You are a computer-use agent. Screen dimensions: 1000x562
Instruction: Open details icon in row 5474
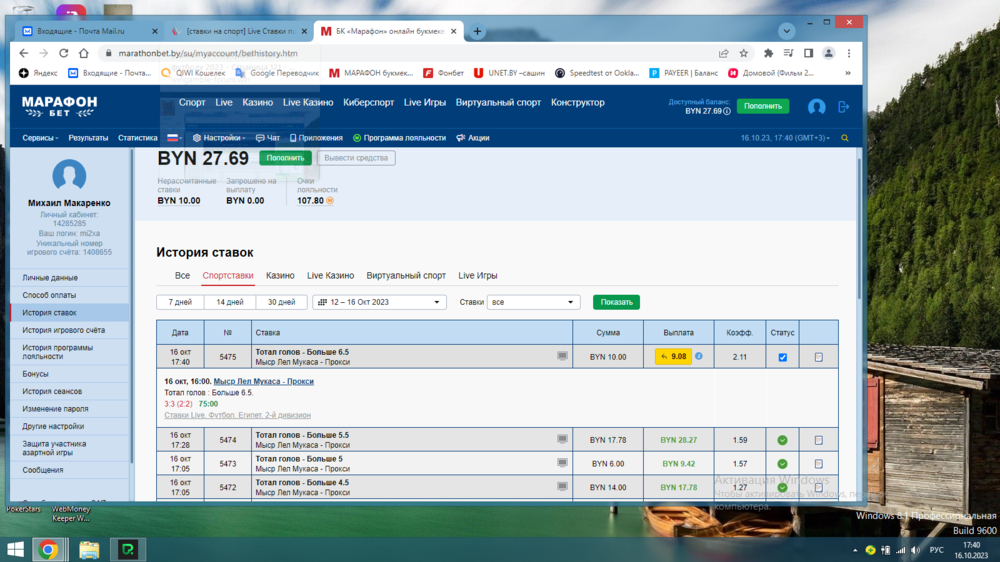[819, 440]
